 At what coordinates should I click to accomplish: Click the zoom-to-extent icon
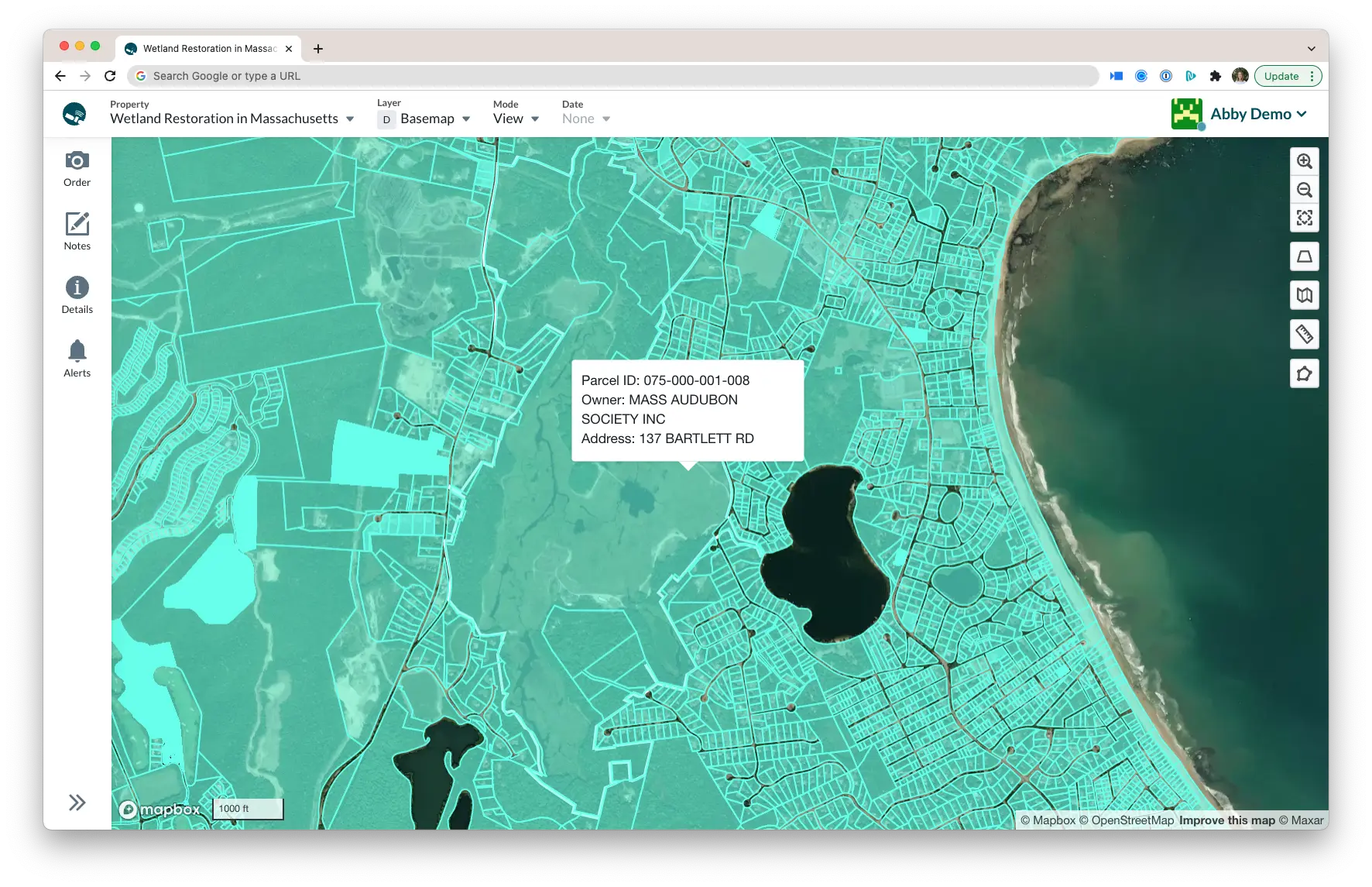(x=1305, y=218)
